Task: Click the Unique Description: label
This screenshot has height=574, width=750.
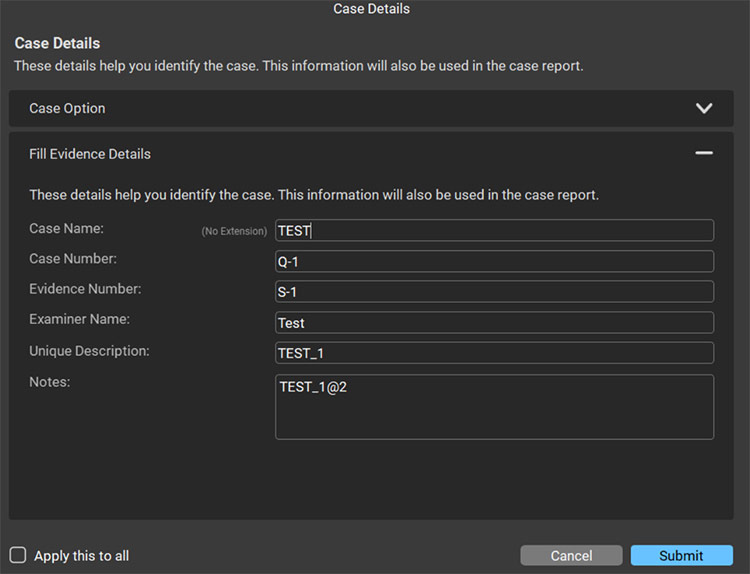Action: (x=89, y=351)
